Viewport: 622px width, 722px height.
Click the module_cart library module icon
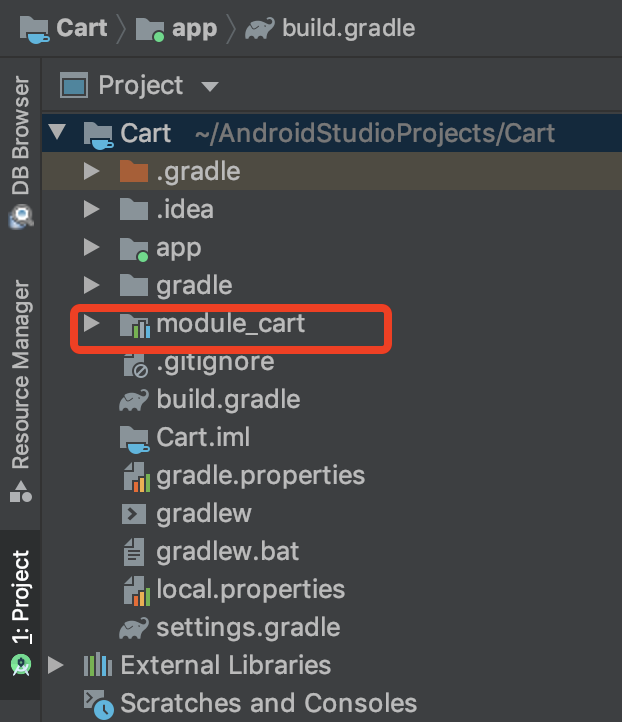(x=134, y=325)
